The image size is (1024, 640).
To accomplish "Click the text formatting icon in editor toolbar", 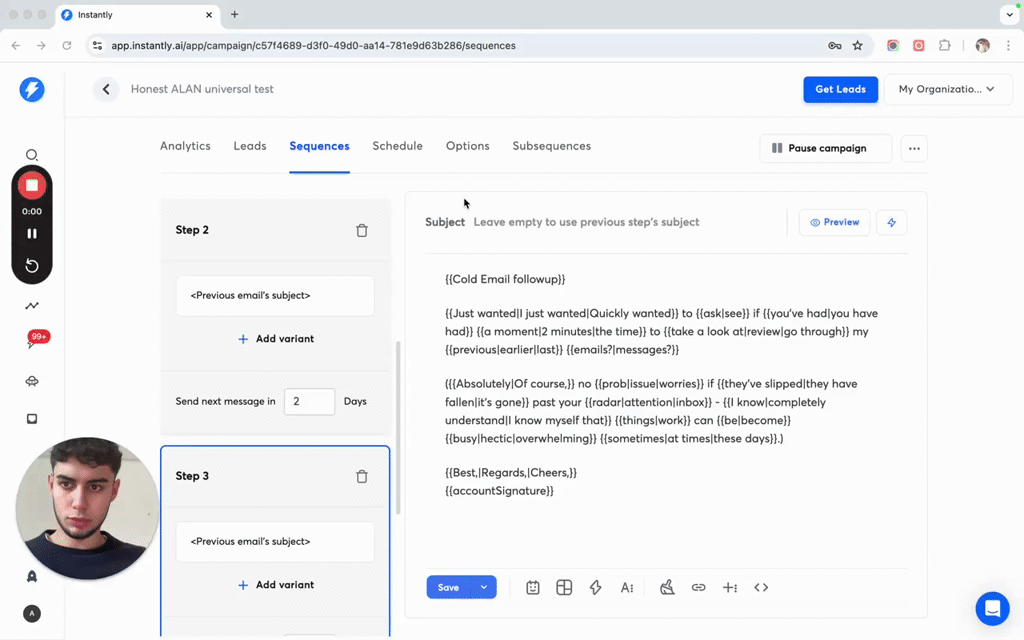I will pos(627,588).
